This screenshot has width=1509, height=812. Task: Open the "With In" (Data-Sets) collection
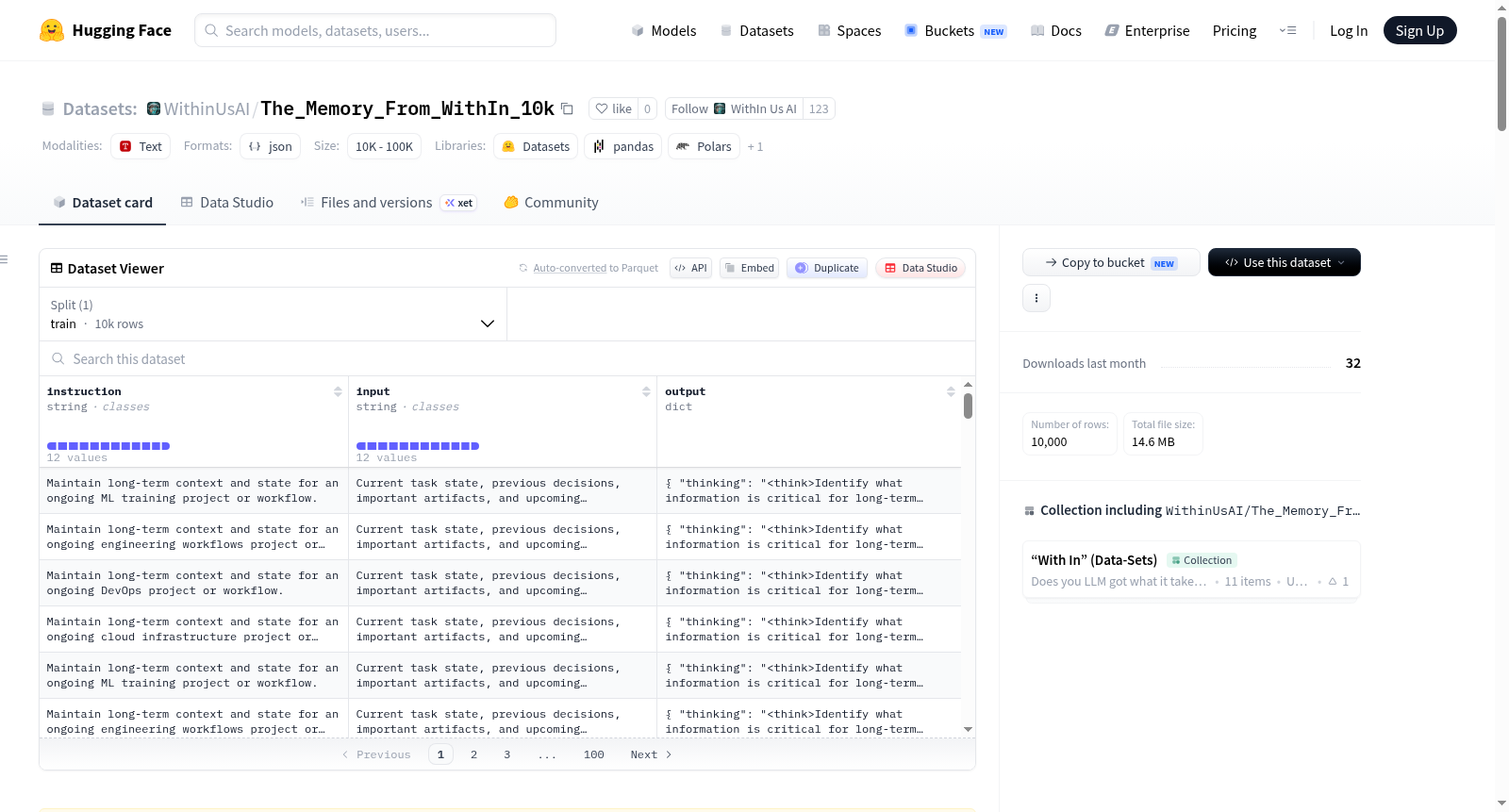tap(1191, 570)
